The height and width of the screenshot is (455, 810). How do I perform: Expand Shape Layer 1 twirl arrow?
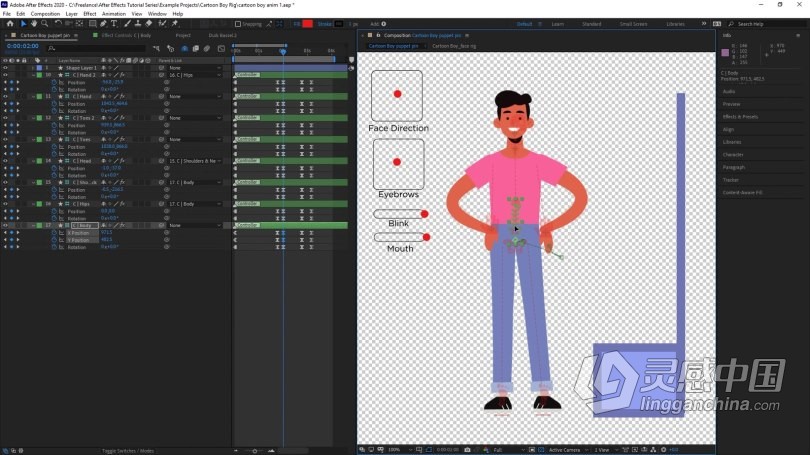pos(33,68)
